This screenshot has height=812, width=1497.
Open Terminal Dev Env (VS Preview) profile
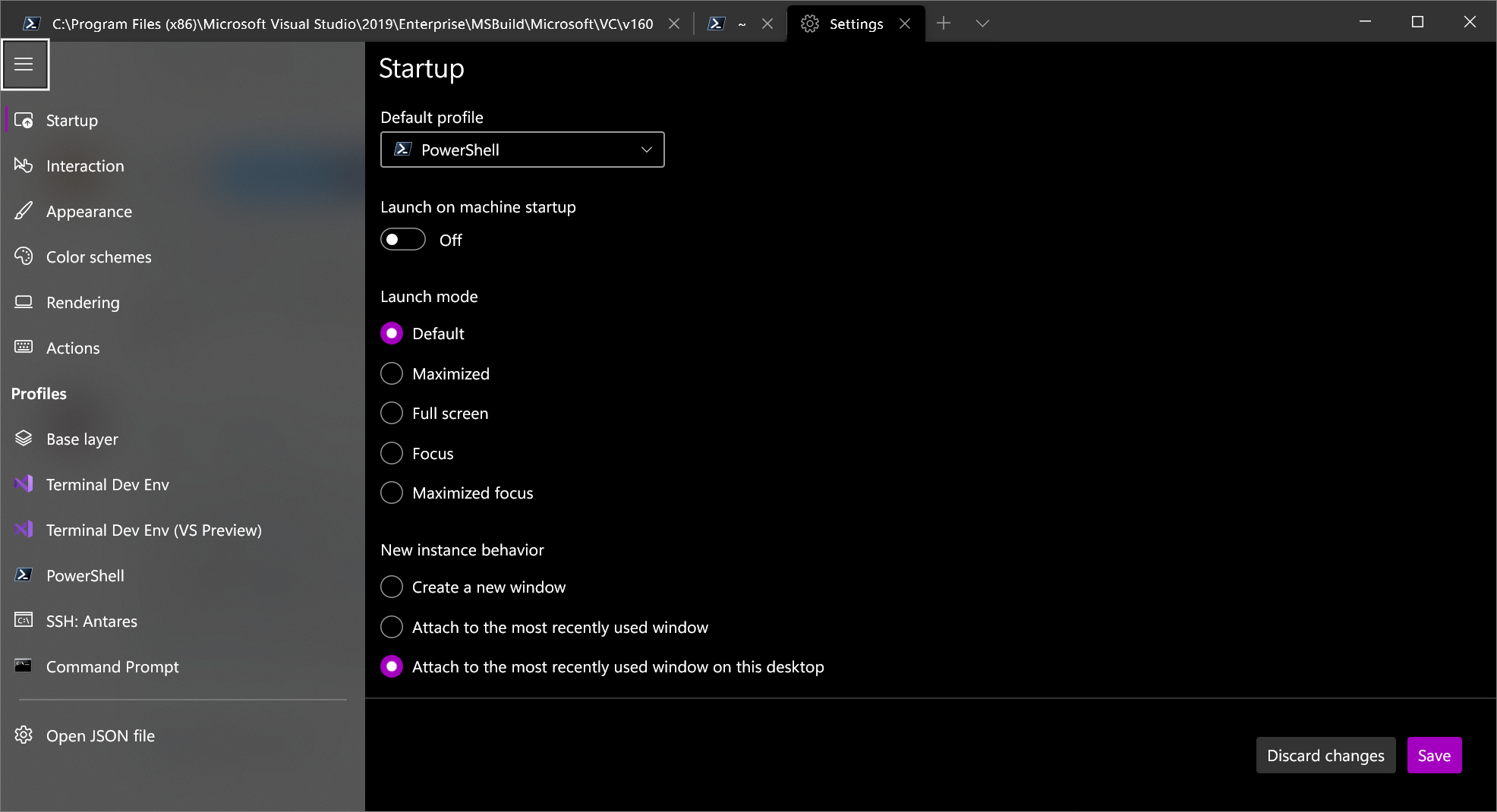(x=182, y=530)
